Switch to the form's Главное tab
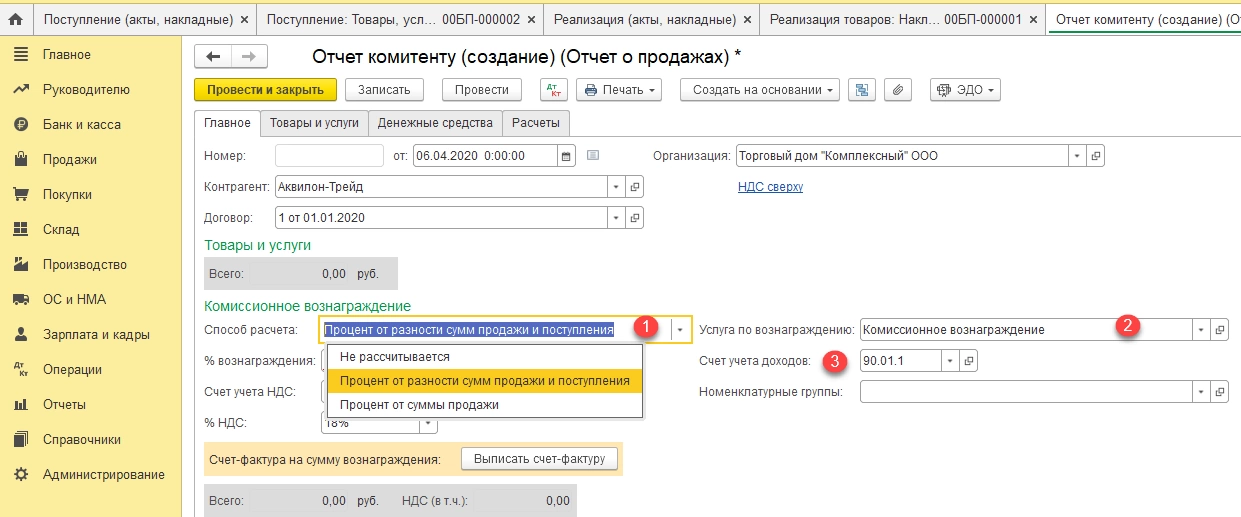 [x=227, y=123]
